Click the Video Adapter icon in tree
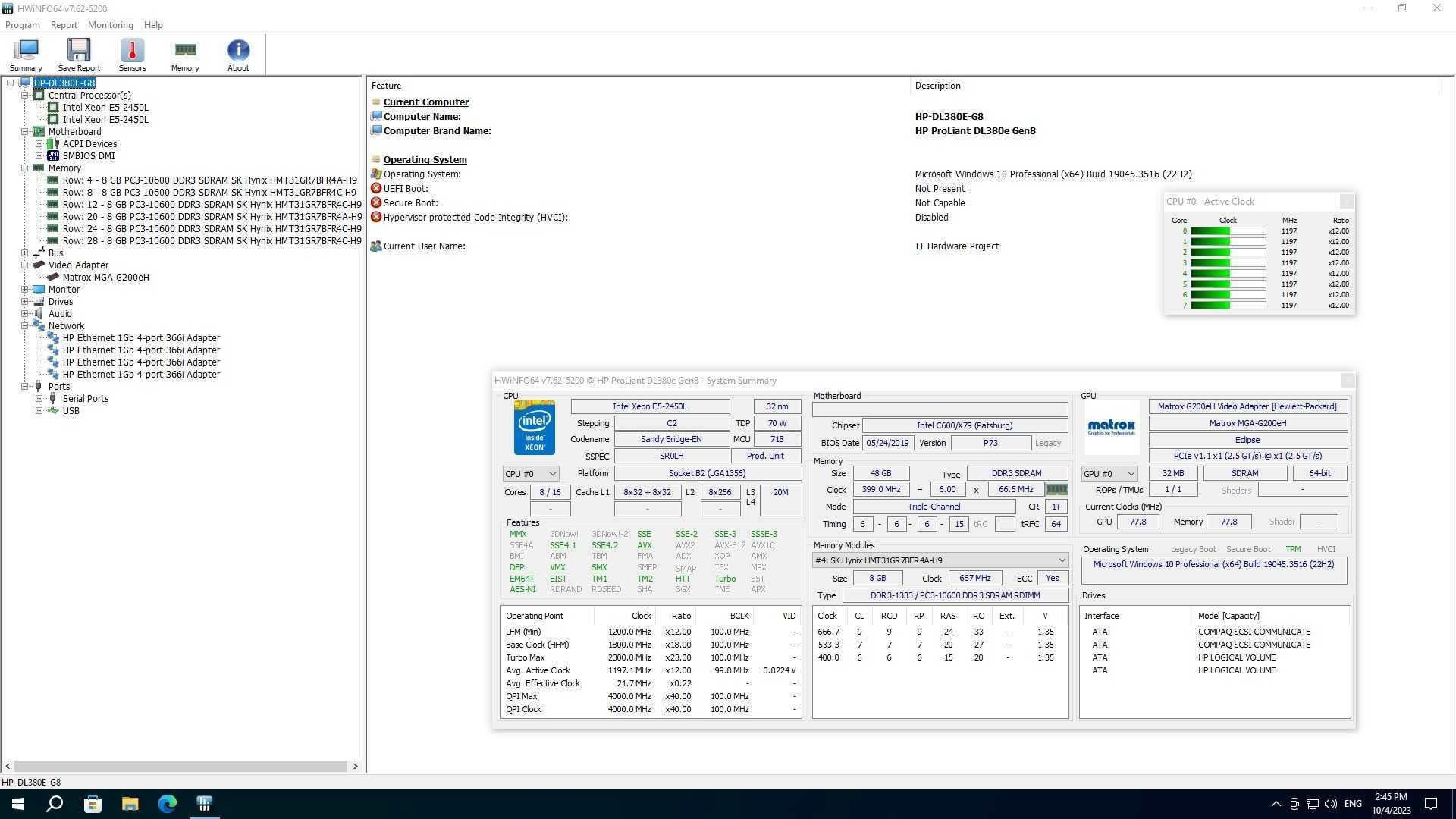This screenshot has height=819, width=1456. (39, 265)
